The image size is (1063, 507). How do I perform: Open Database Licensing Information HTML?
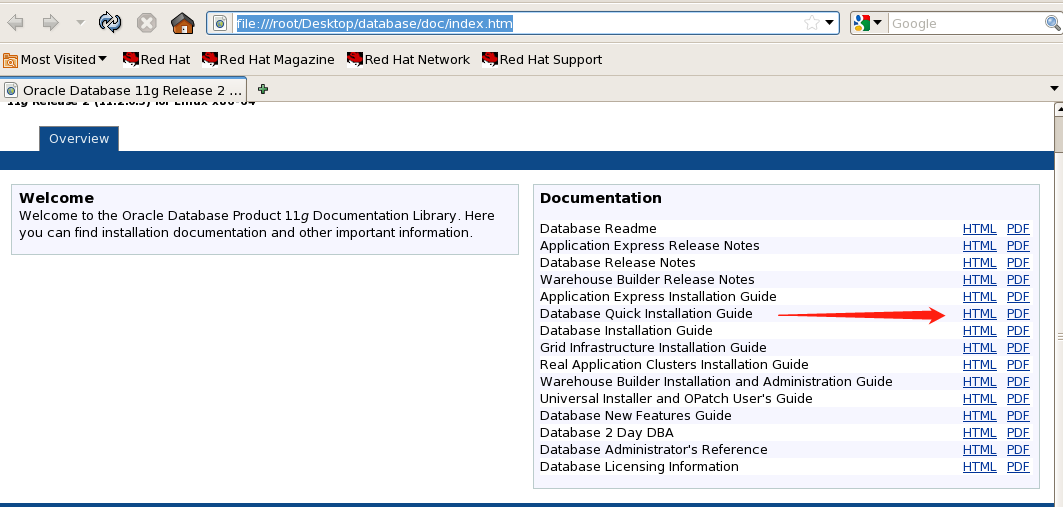[x=980, y=466]
